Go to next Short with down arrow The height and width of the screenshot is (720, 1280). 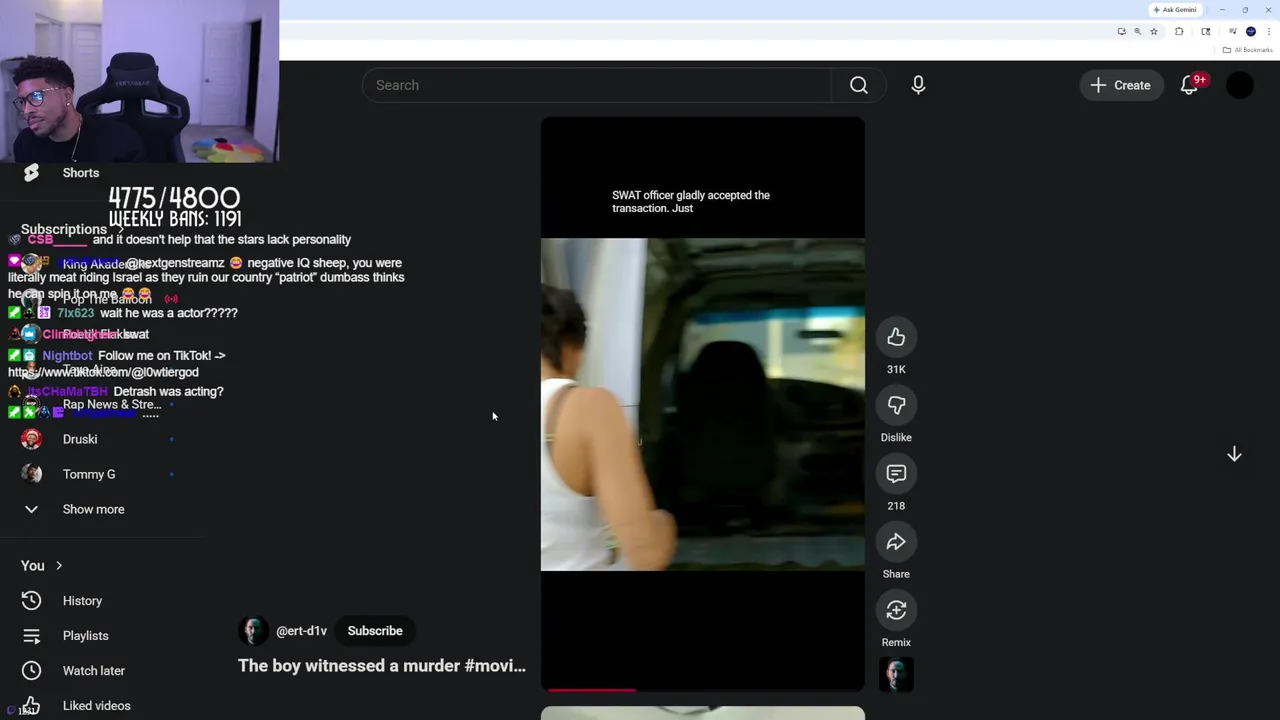coord(1234,454)
